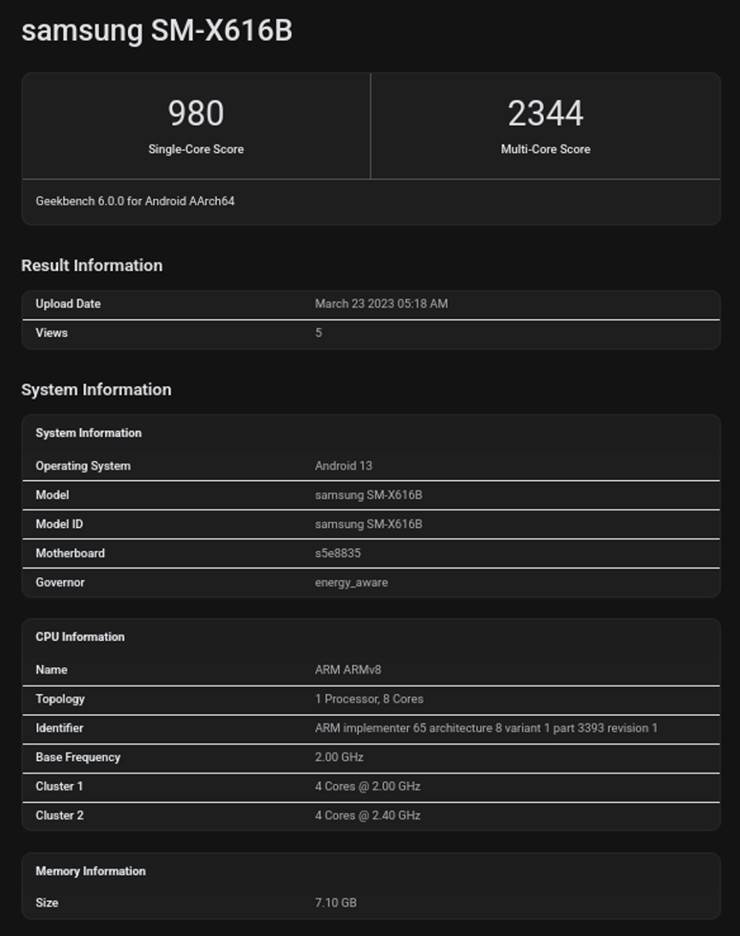Select the ARM implementer identifier text
The image size is (740, 936).
[486, 728]
